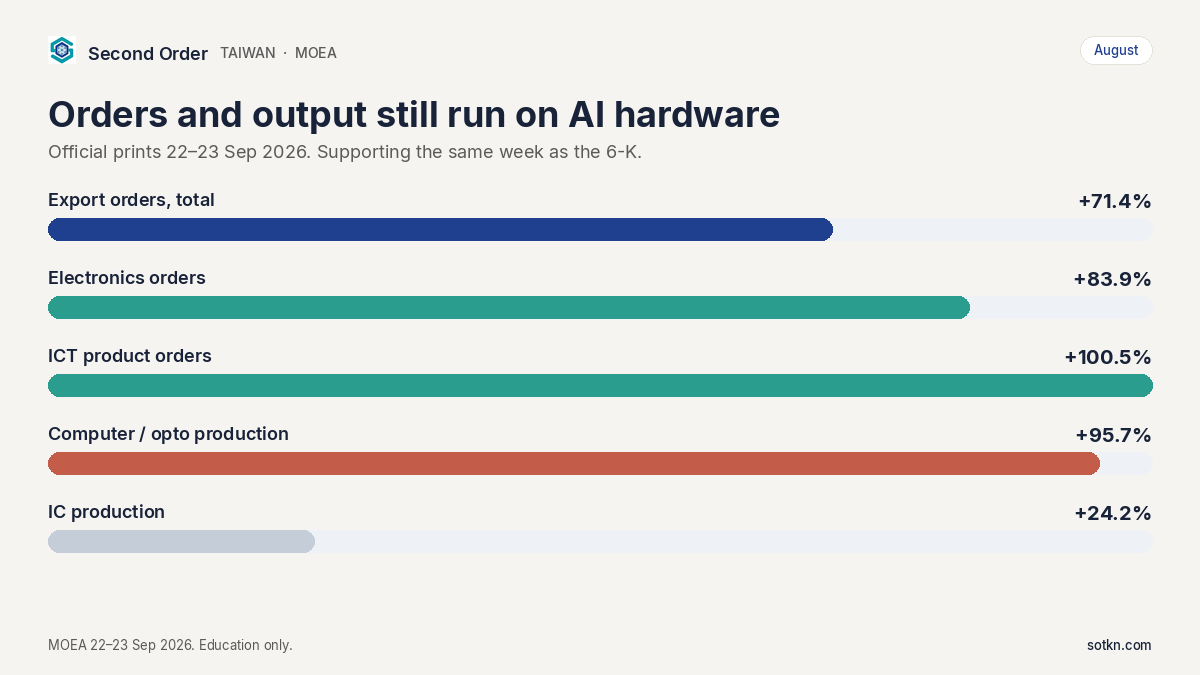The height and width of the screenshot is (675, 1200).
Task: Select the August pill button
Action: pos(1116,50)
